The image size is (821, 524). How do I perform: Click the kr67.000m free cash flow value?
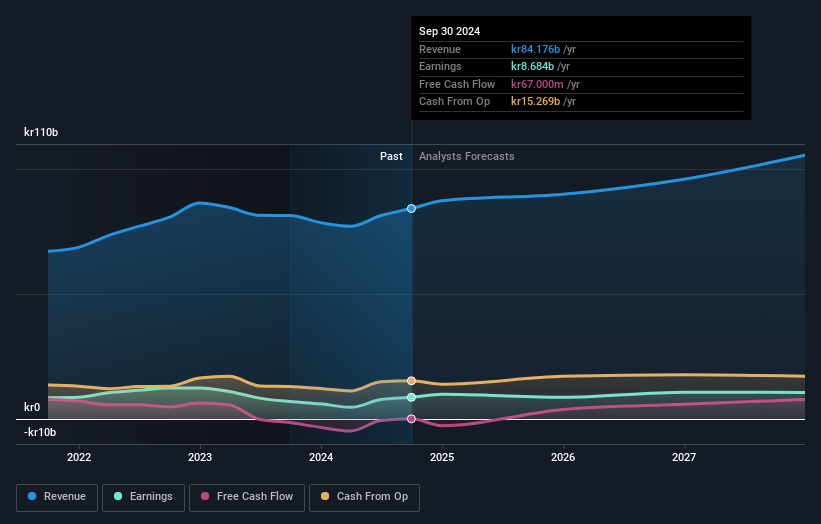537,84
